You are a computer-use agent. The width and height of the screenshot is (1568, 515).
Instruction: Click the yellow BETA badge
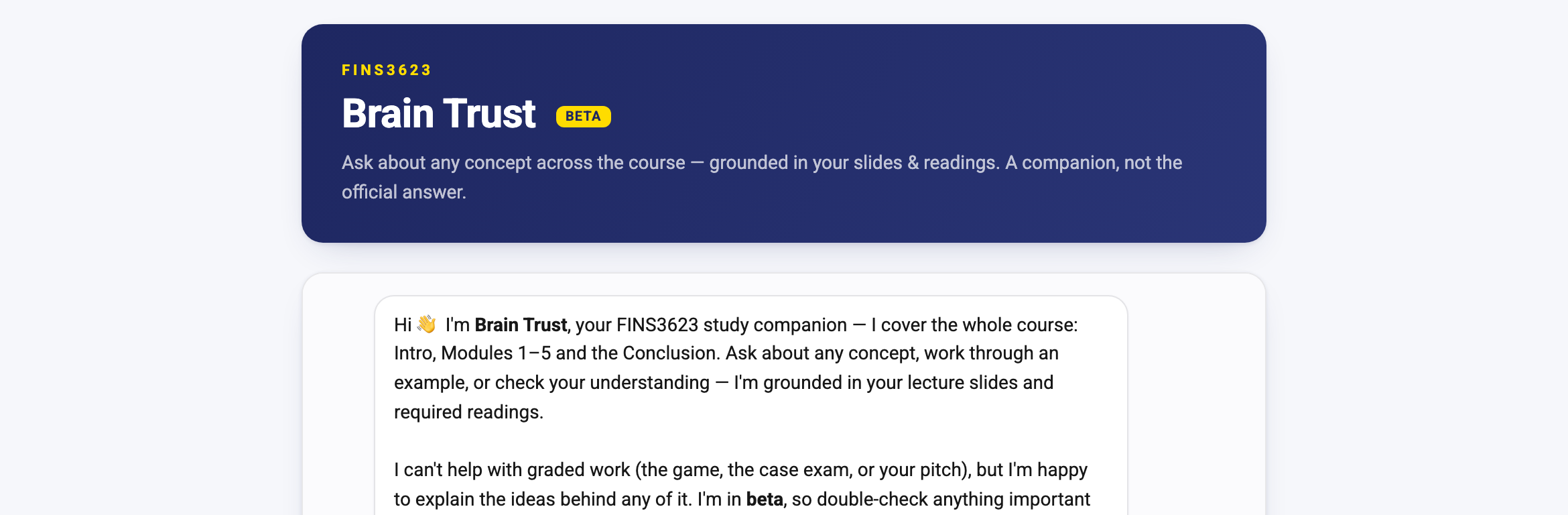(x=583, y=116)
